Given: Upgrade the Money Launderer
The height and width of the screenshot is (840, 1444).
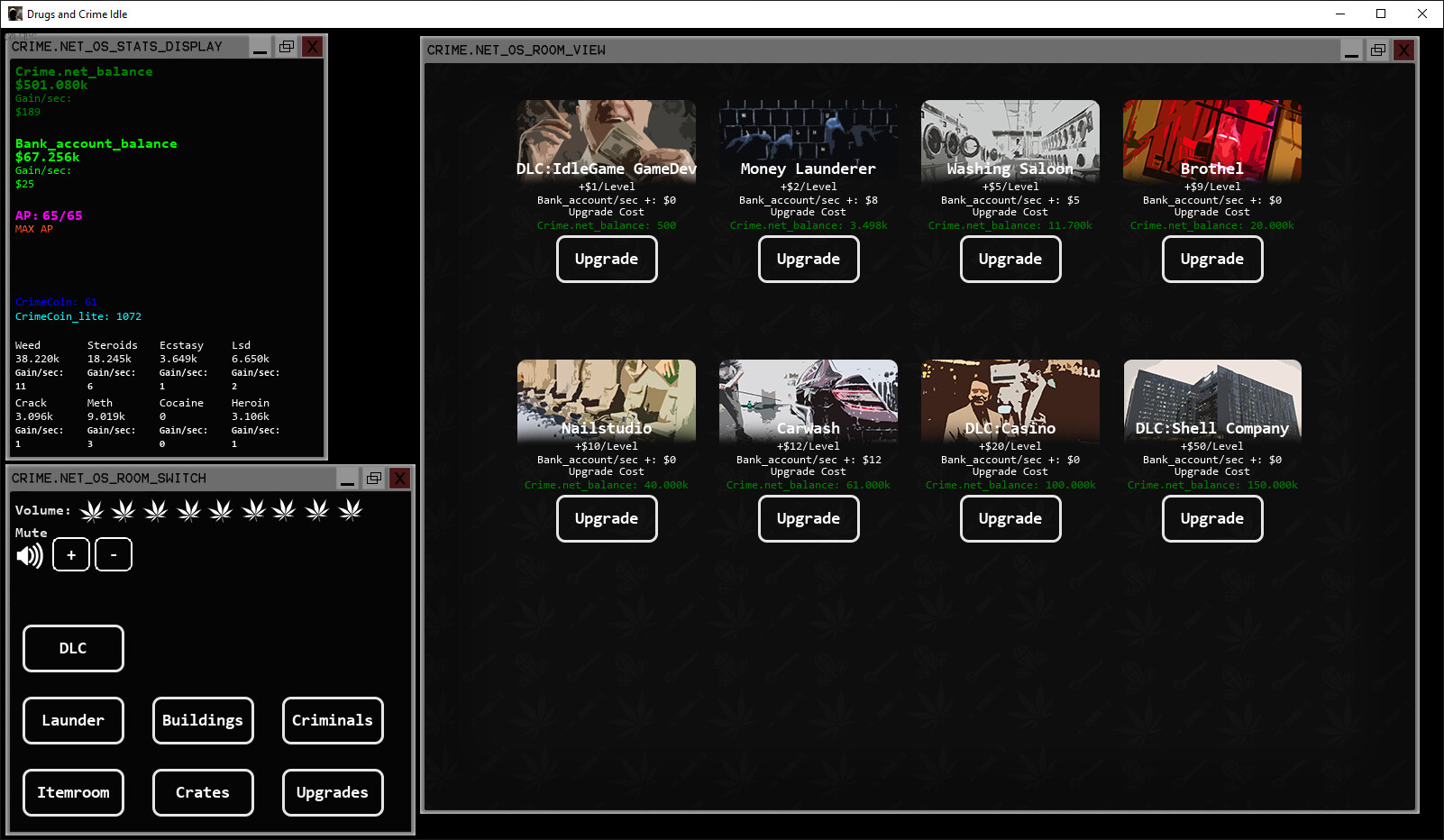Looking at the screenshot, I should 808,259.
